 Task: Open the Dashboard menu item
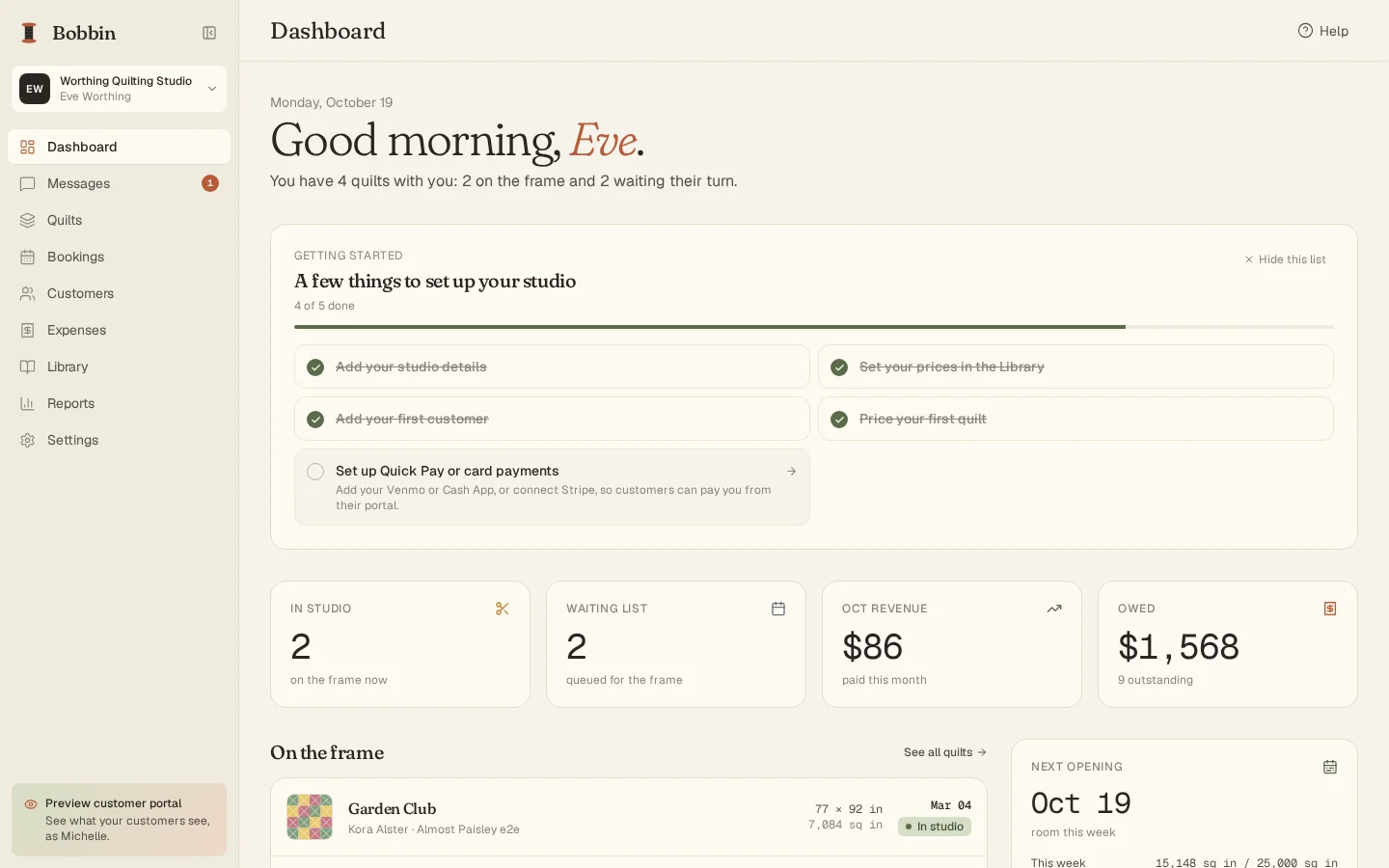click(120, 147)
